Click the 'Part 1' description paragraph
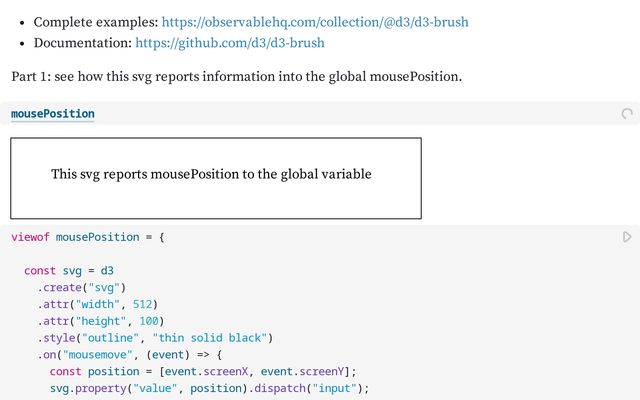 pos(236,76)
